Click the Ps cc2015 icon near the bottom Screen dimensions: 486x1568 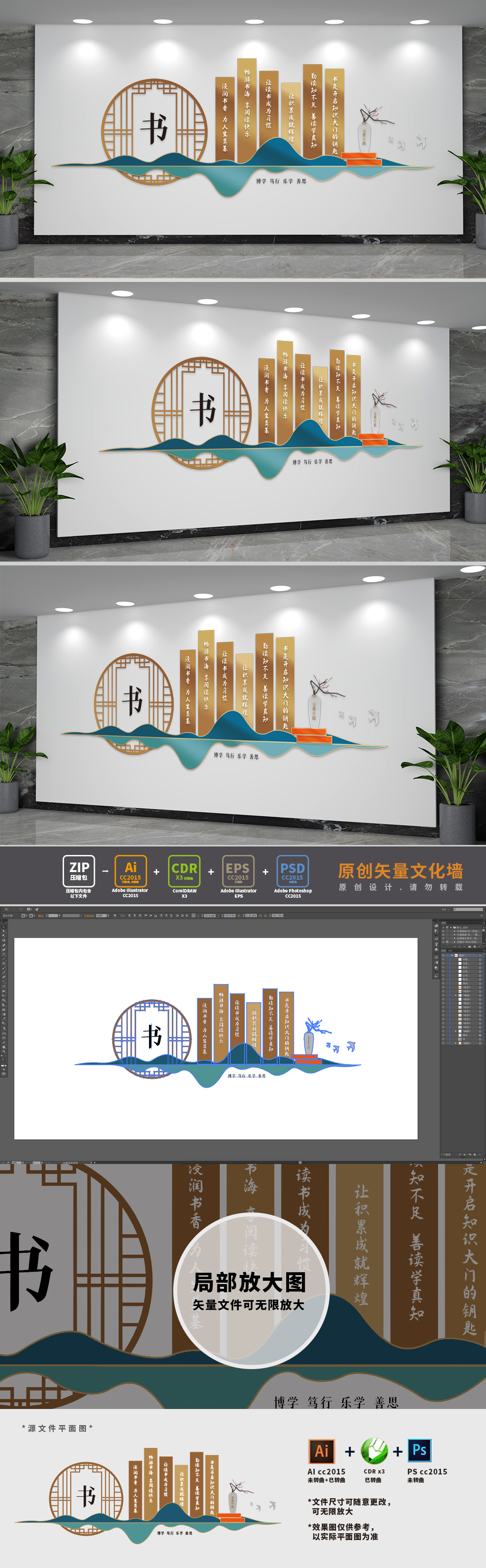pyautogui.click(x=419, y=1450)
